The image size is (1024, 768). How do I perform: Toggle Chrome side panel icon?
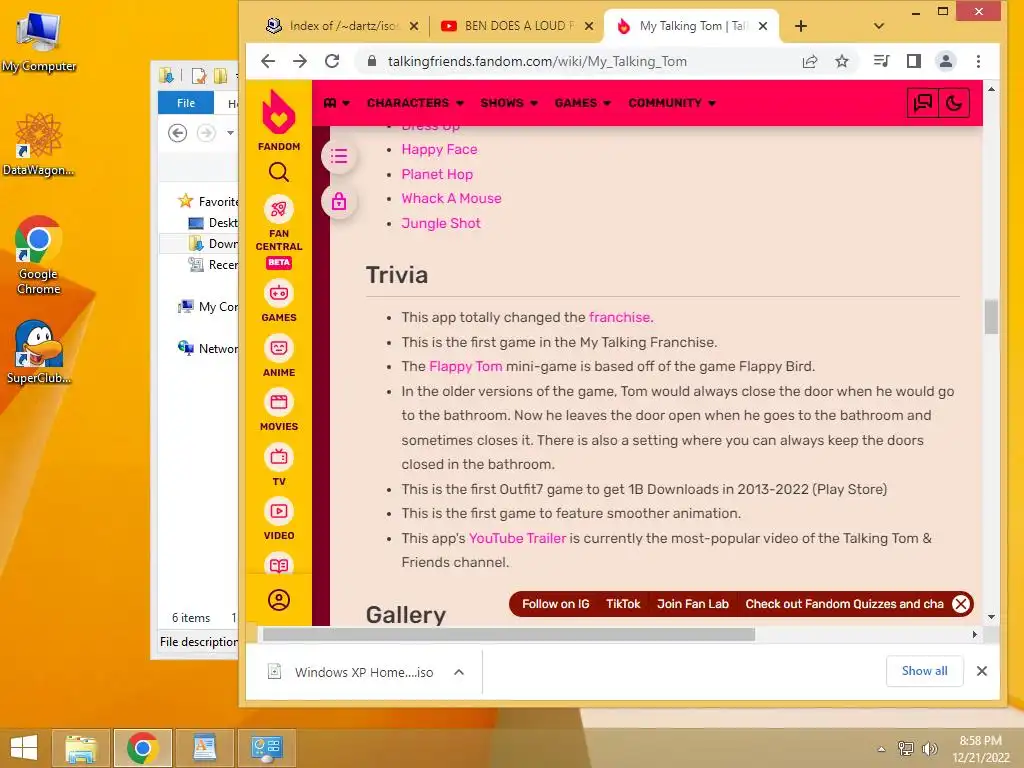(x=914, y=61)
